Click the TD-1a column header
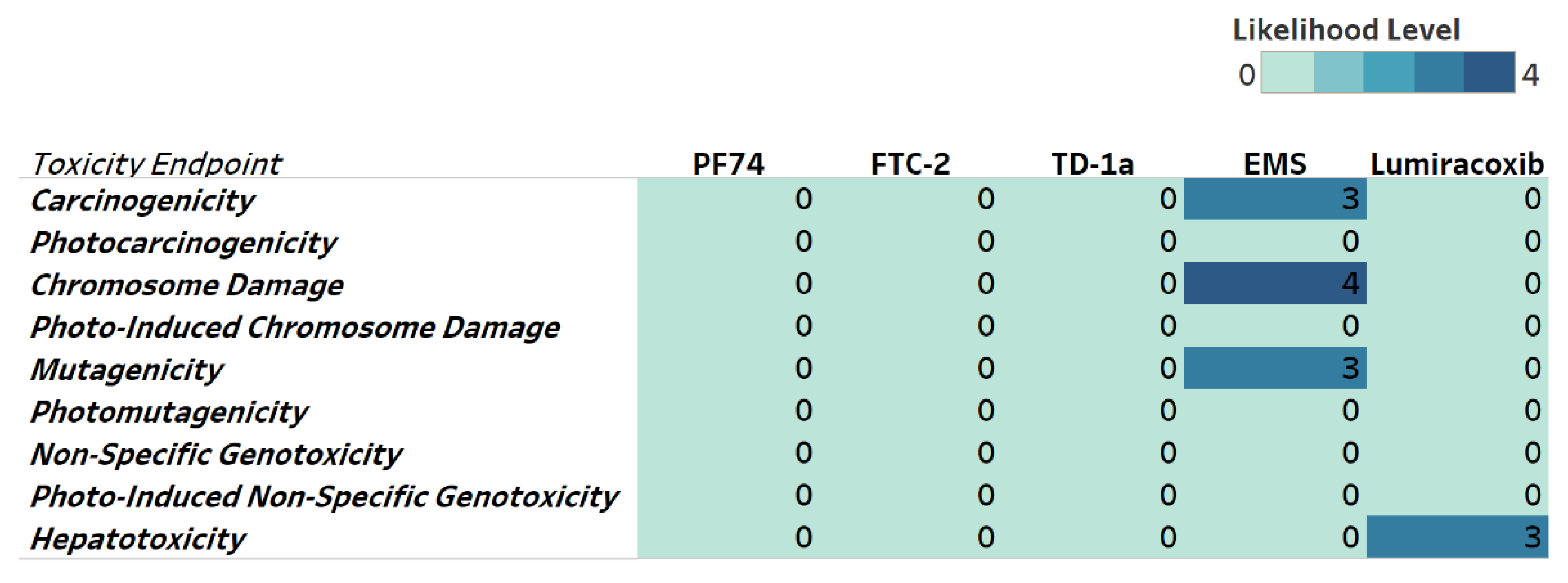This screenshot has width=1568, height=583. (1092, 163)
